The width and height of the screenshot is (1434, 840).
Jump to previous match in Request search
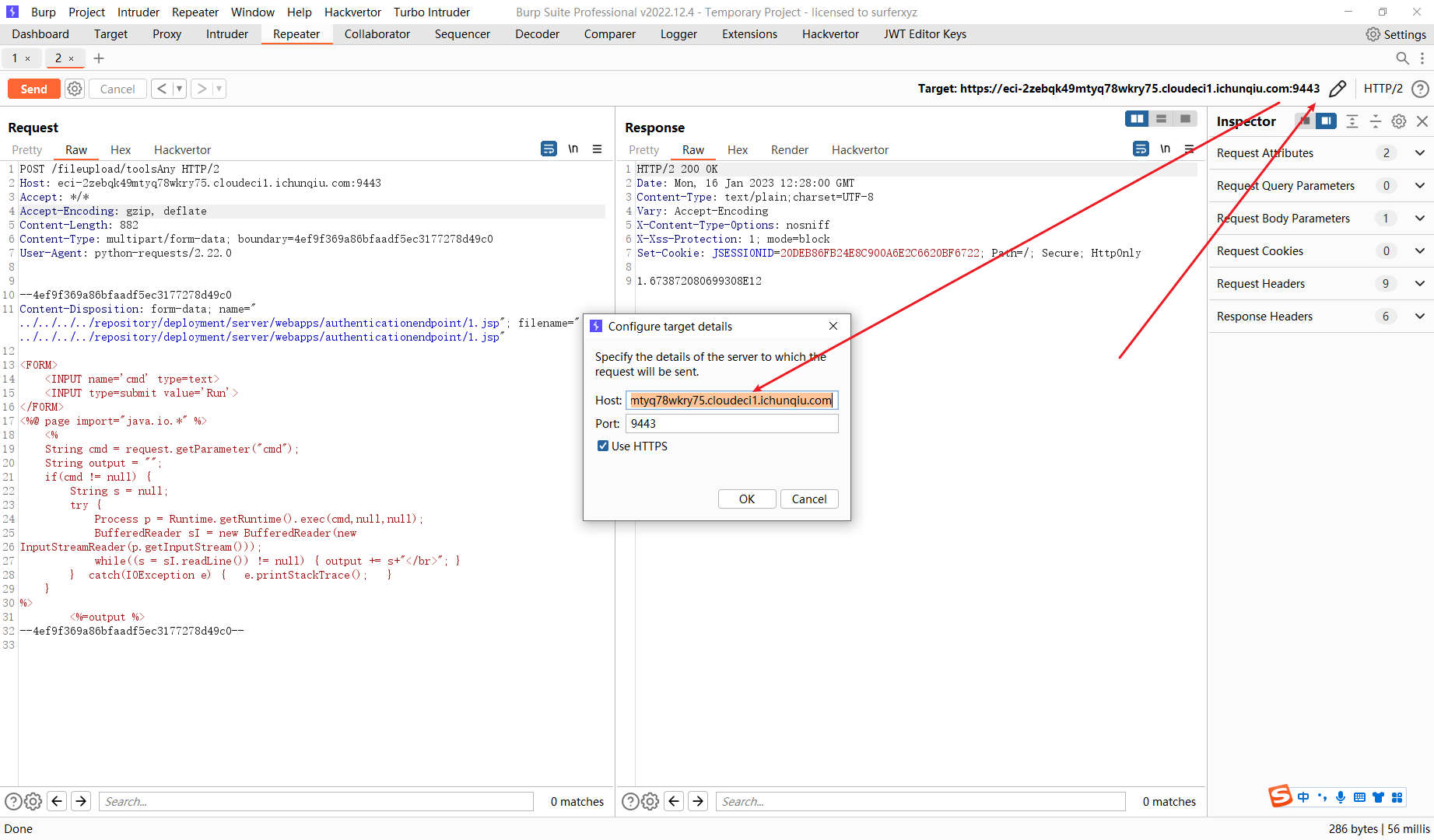57,801
